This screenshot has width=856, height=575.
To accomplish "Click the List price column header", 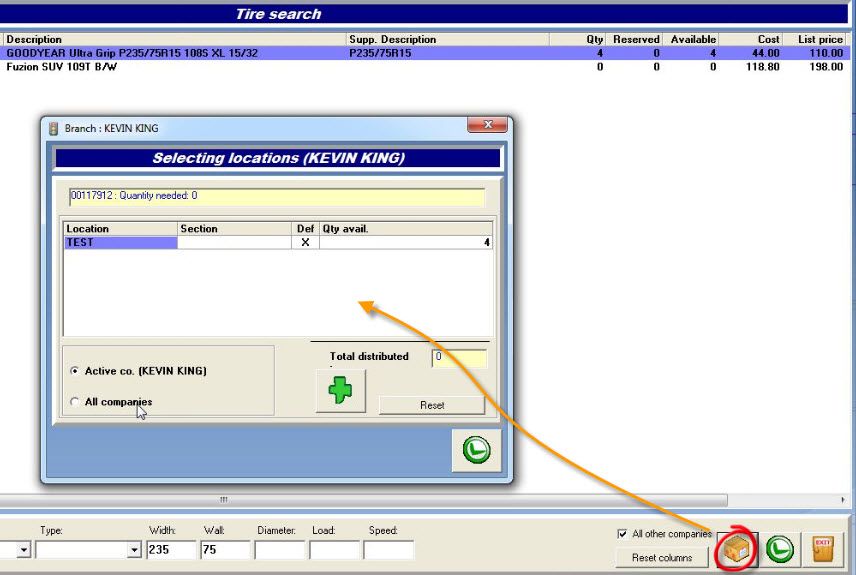I will (815, 39).
